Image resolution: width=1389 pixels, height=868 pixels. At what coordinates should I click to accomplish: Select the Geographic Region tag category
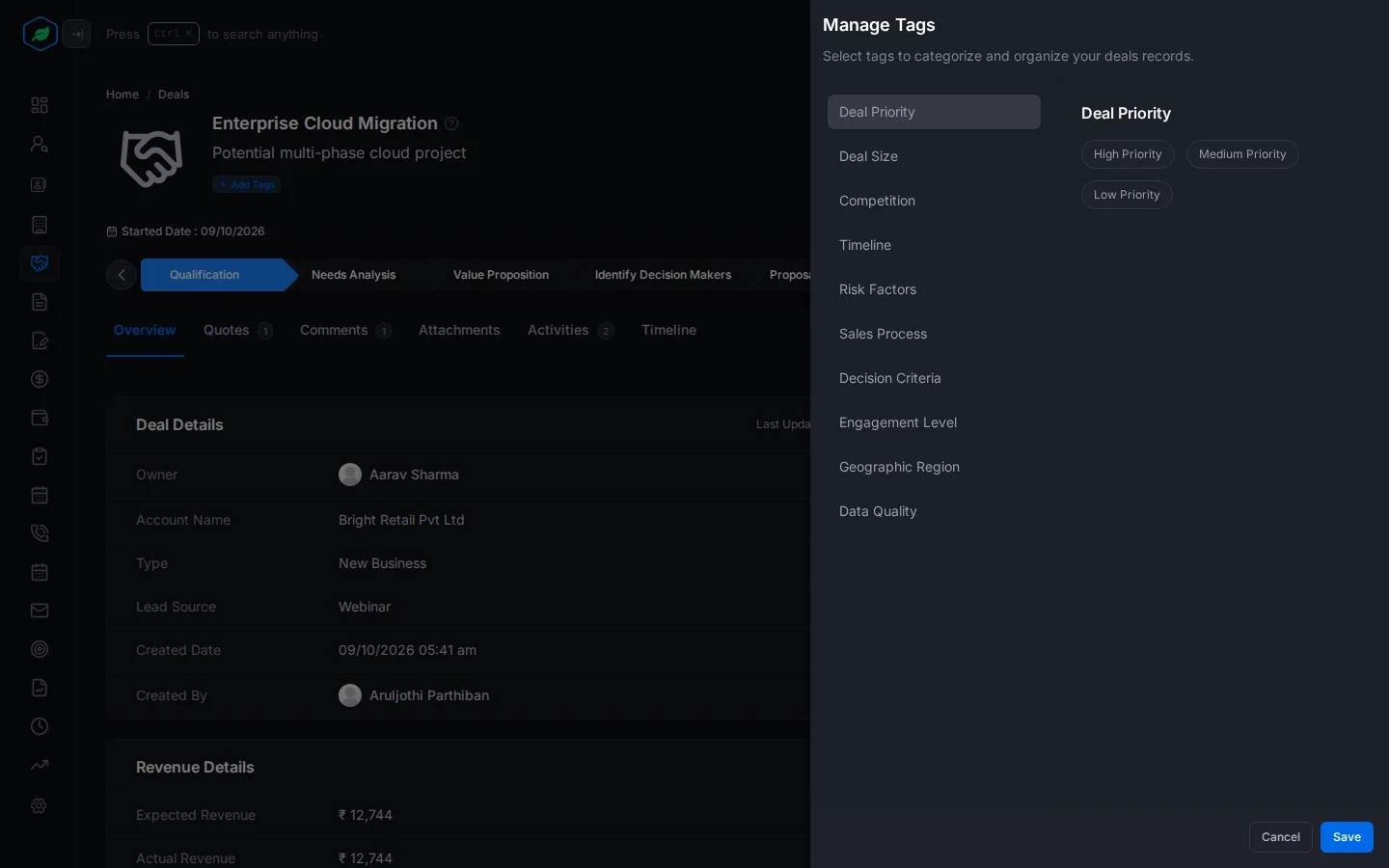coord(934,467)
